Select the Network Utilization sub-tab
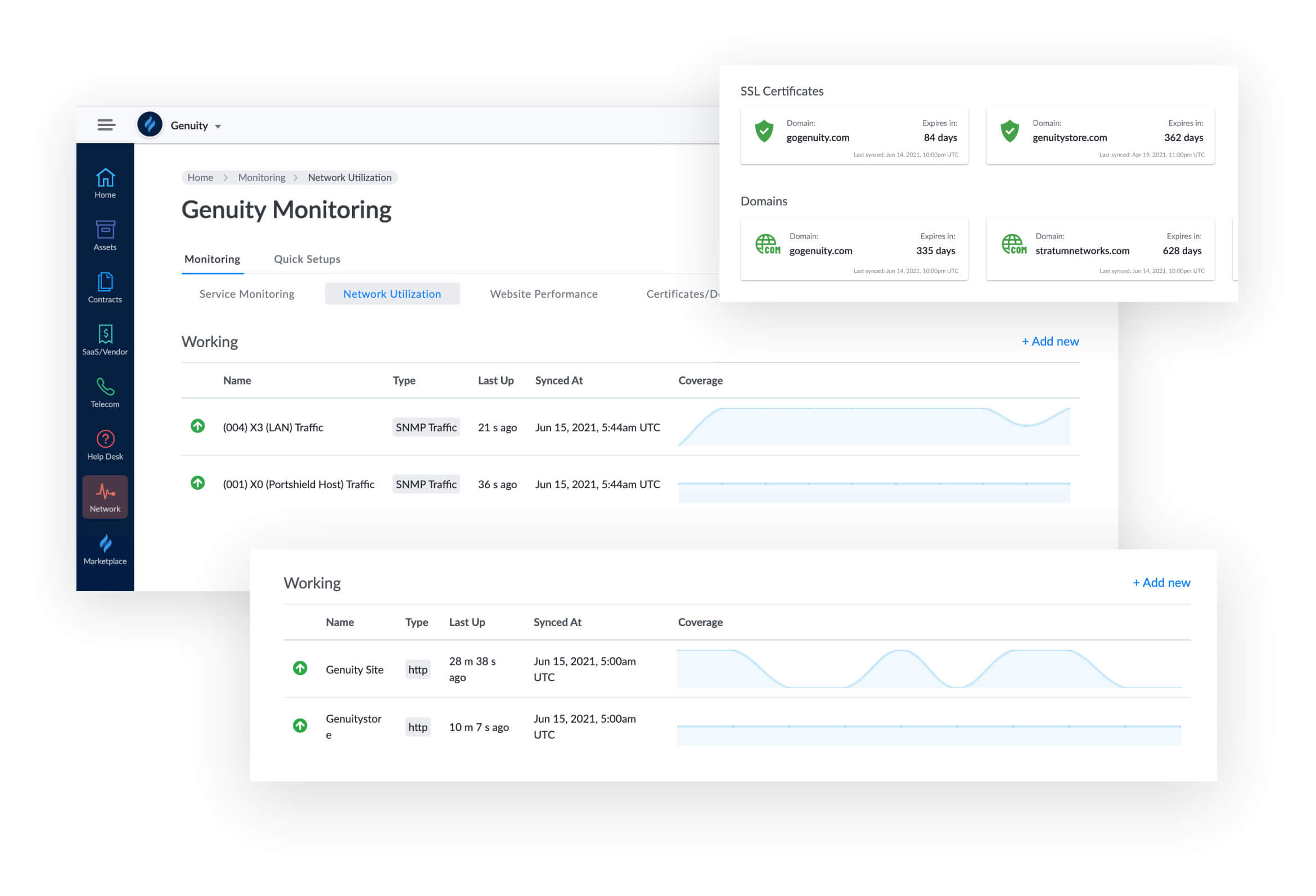The width and height of the screenshot is (1316, 896). tap(392, 294)
